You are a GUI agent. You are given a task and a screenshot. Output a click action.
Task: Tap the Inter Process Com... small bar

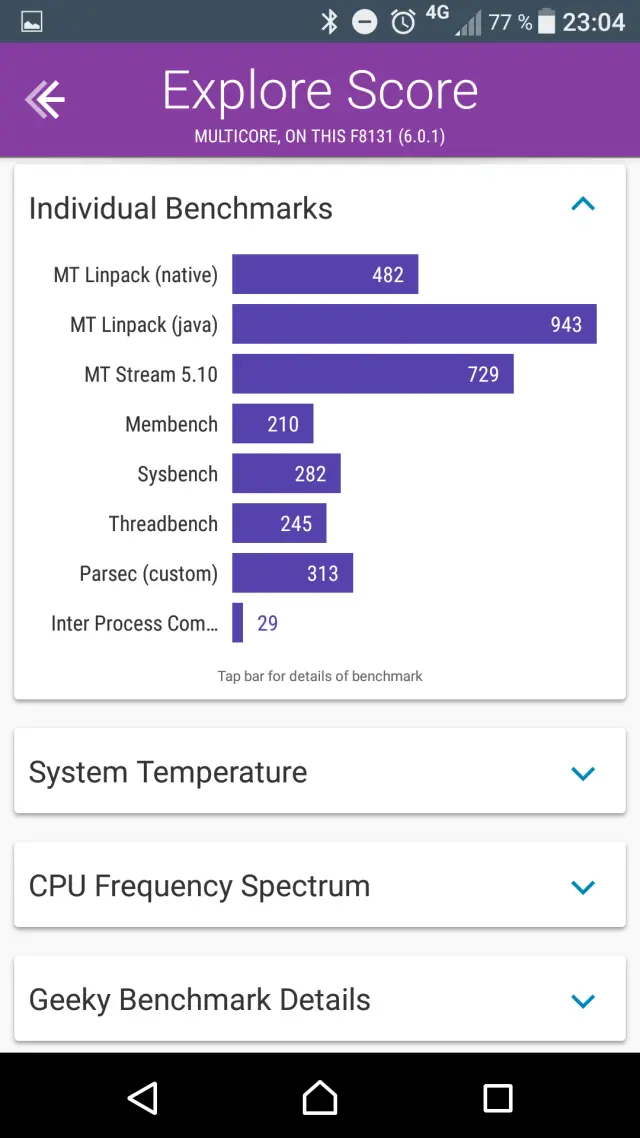(x=238, y=623)
